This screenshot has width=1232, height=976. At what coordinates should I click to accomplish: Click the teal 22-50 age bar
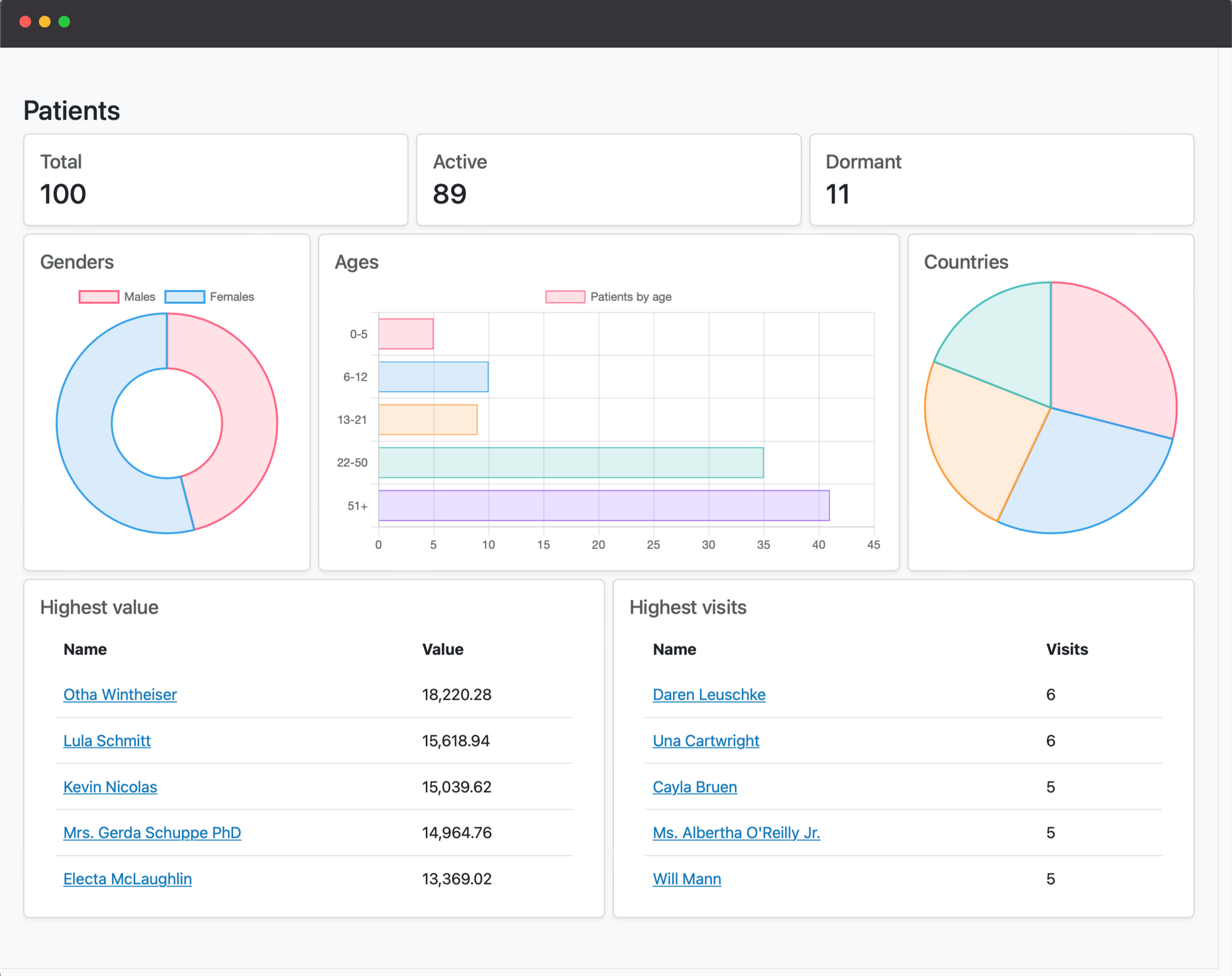pos(570,463)
